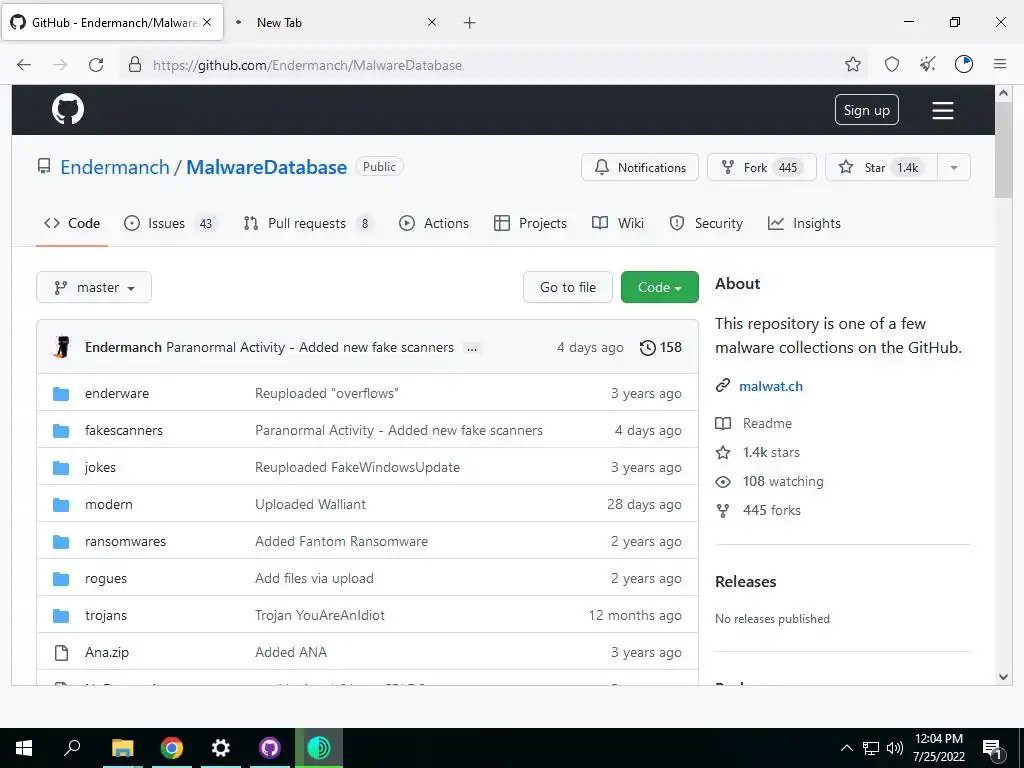
Task: Open the jokes folder
Action: point(100,468)
